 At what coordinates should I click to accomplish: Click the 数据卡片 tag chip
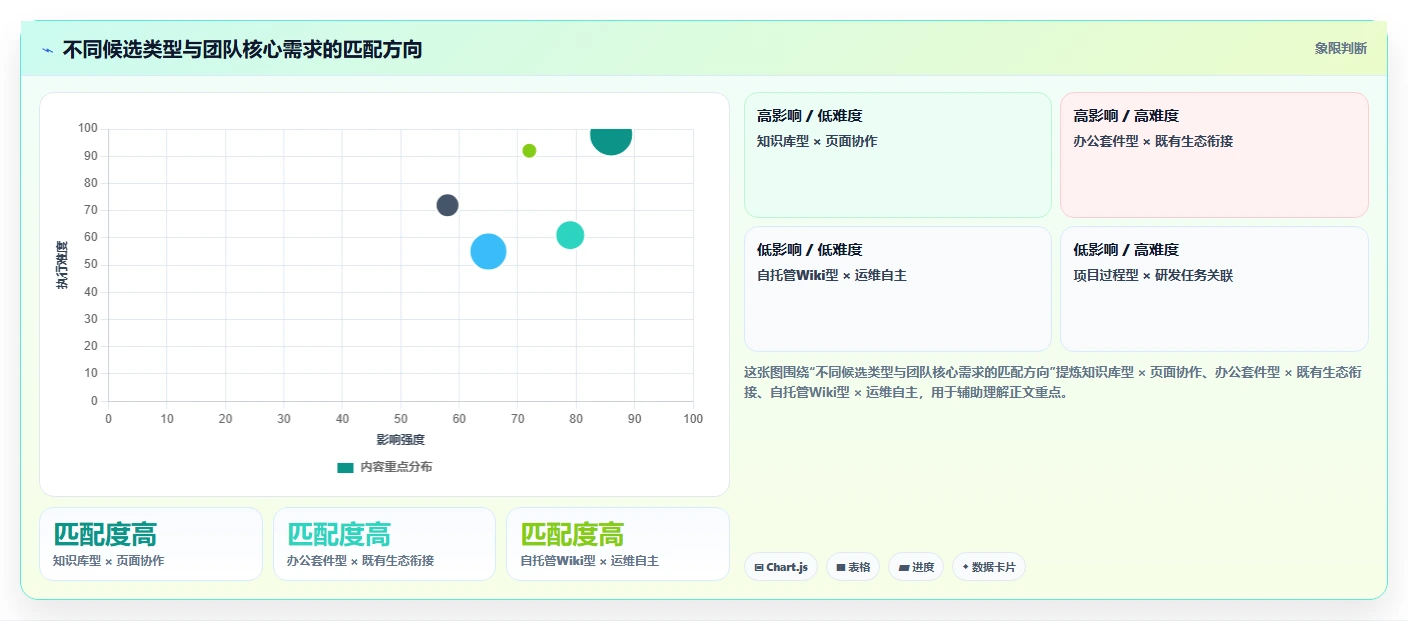tap(988, 567)
